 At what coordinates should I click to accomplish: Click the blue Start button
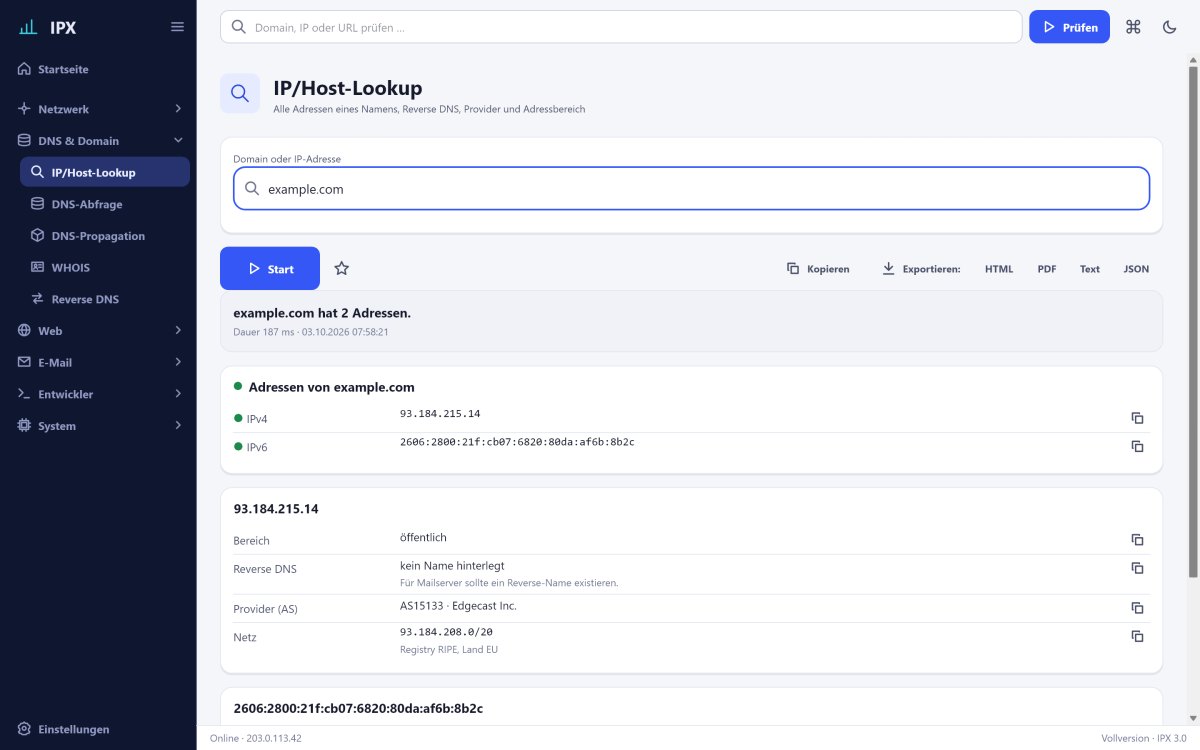click(x=270, y=268)
